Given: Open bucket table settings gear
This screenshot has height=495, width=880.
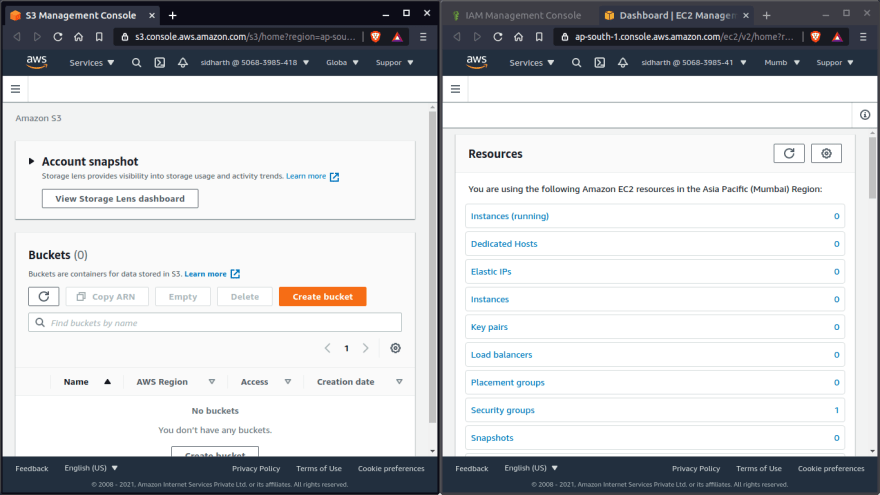Looking at the screenshot, I should 396,348.
